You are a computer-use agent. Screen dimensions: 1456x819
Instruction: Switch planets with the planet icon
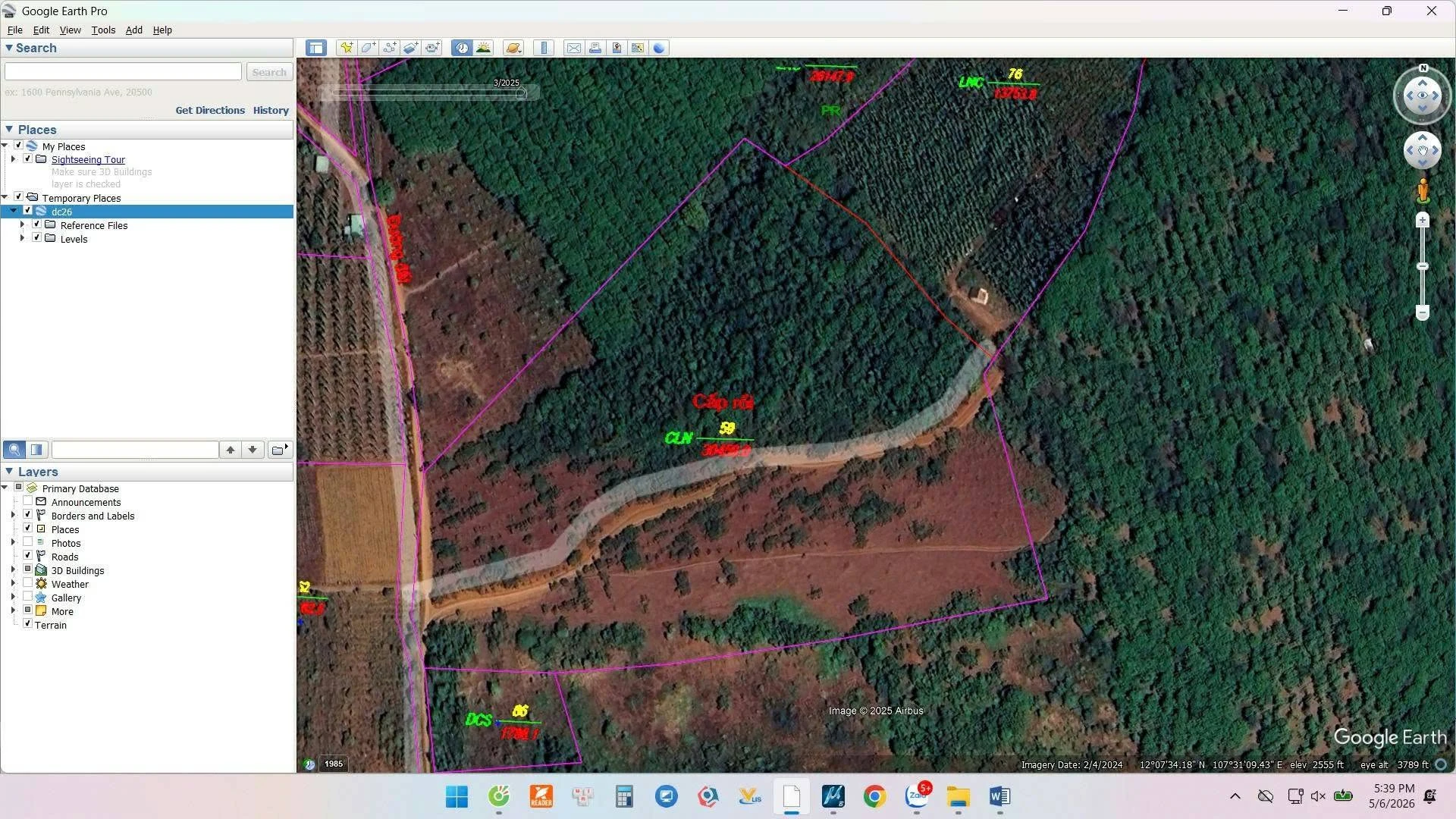coord(513,48)
